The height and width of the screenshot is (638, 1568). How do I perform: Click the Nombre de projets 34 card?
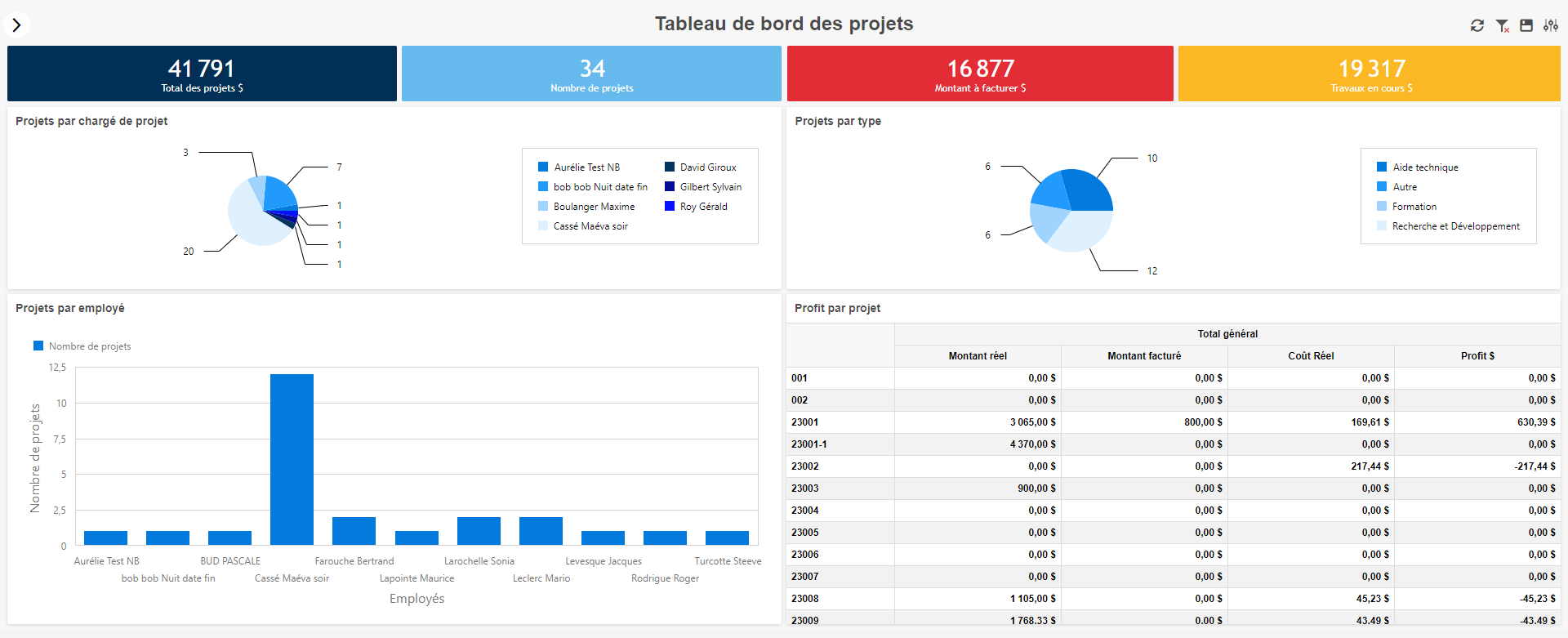click(591, 74)
